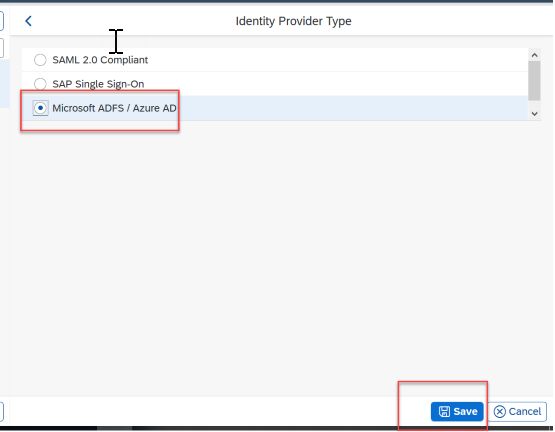The height and width of the screenshot is (432, 555).
Task: Select Microsoft ADFS / Azure AD radio button
Action: coord(40,108)
